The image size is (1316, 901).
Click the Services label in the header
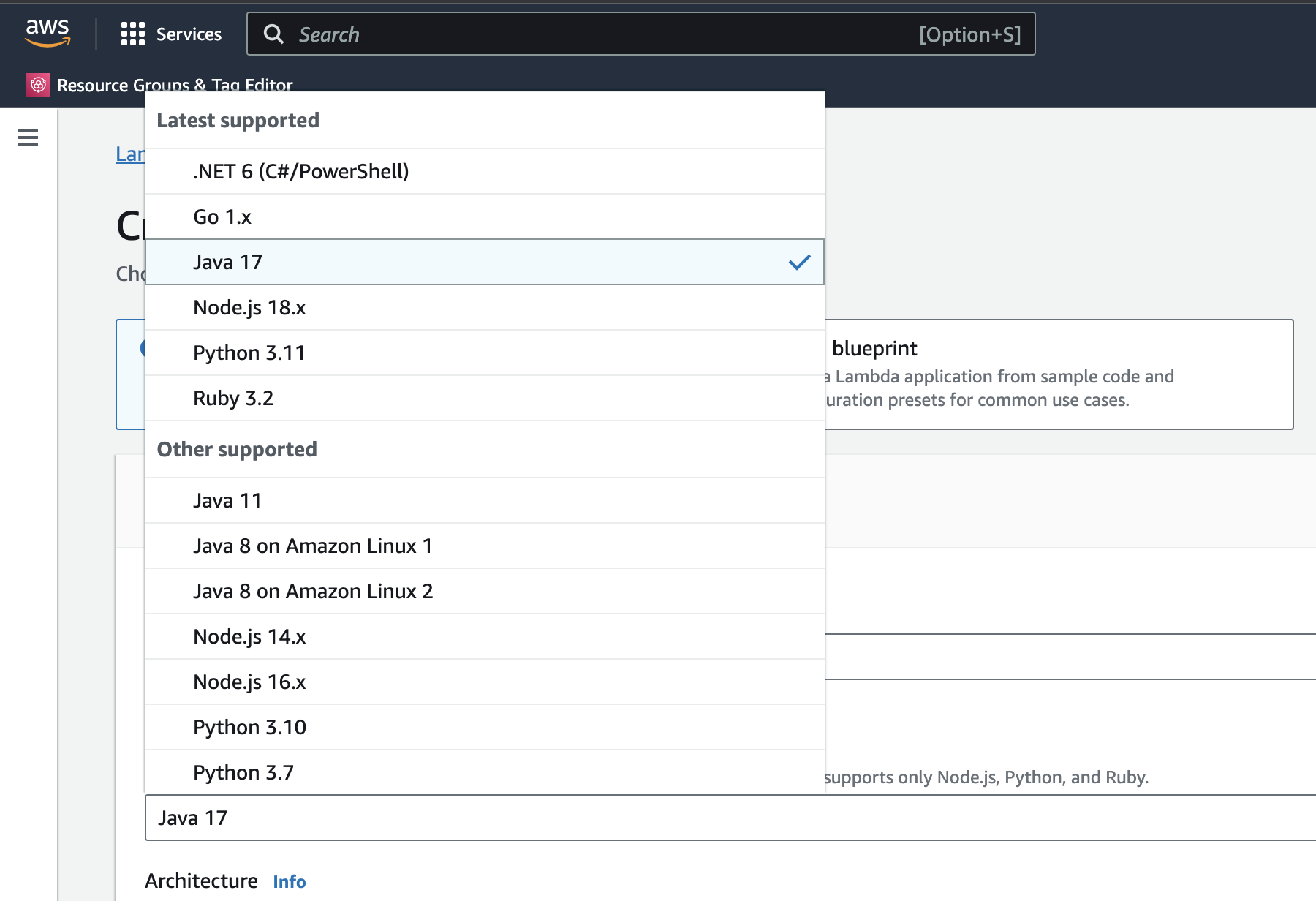pyautogui.click(x=189, y=34)
